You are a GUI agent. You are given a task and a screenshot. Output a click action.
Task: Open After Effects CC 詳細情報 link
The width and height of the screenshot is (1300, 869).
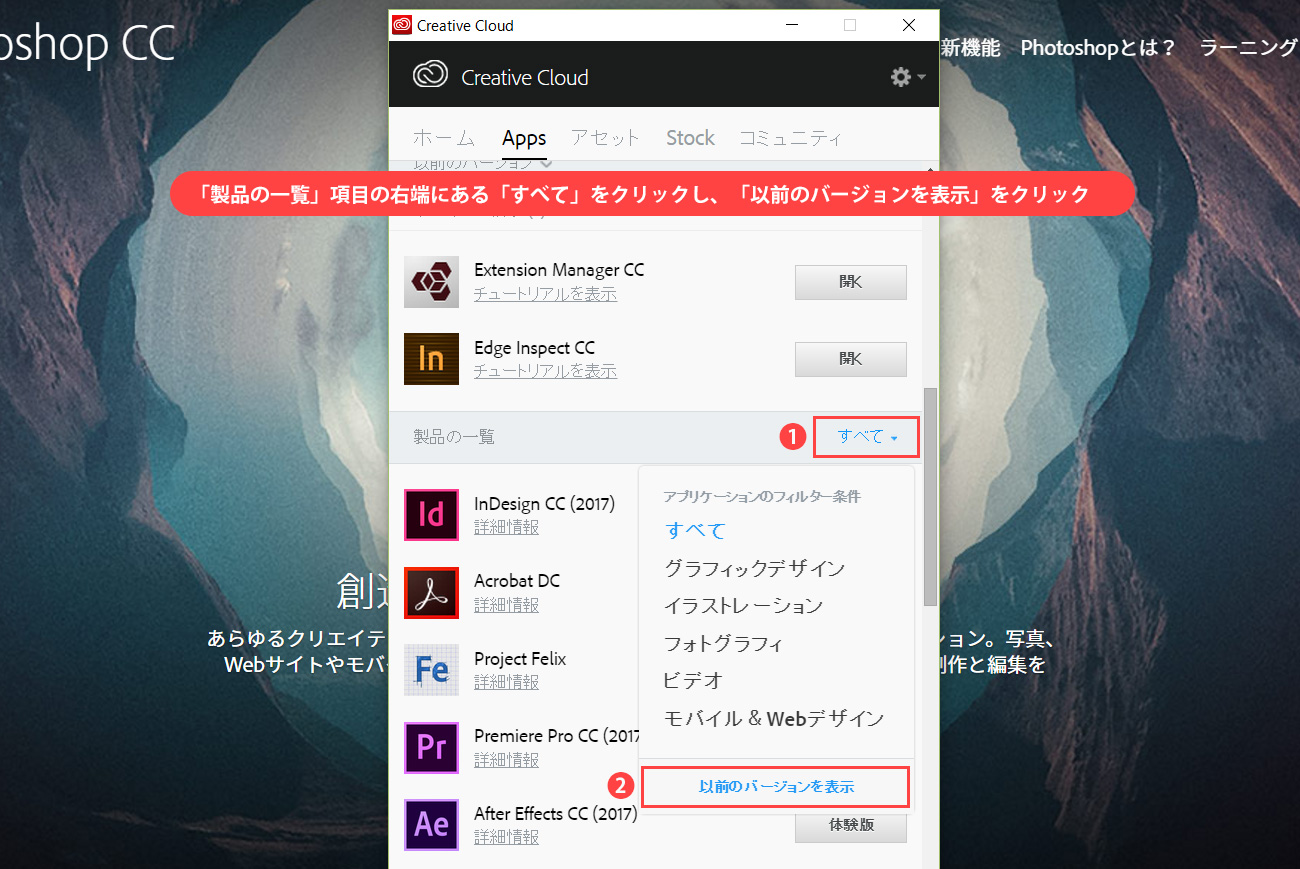[x=506, y=837]
